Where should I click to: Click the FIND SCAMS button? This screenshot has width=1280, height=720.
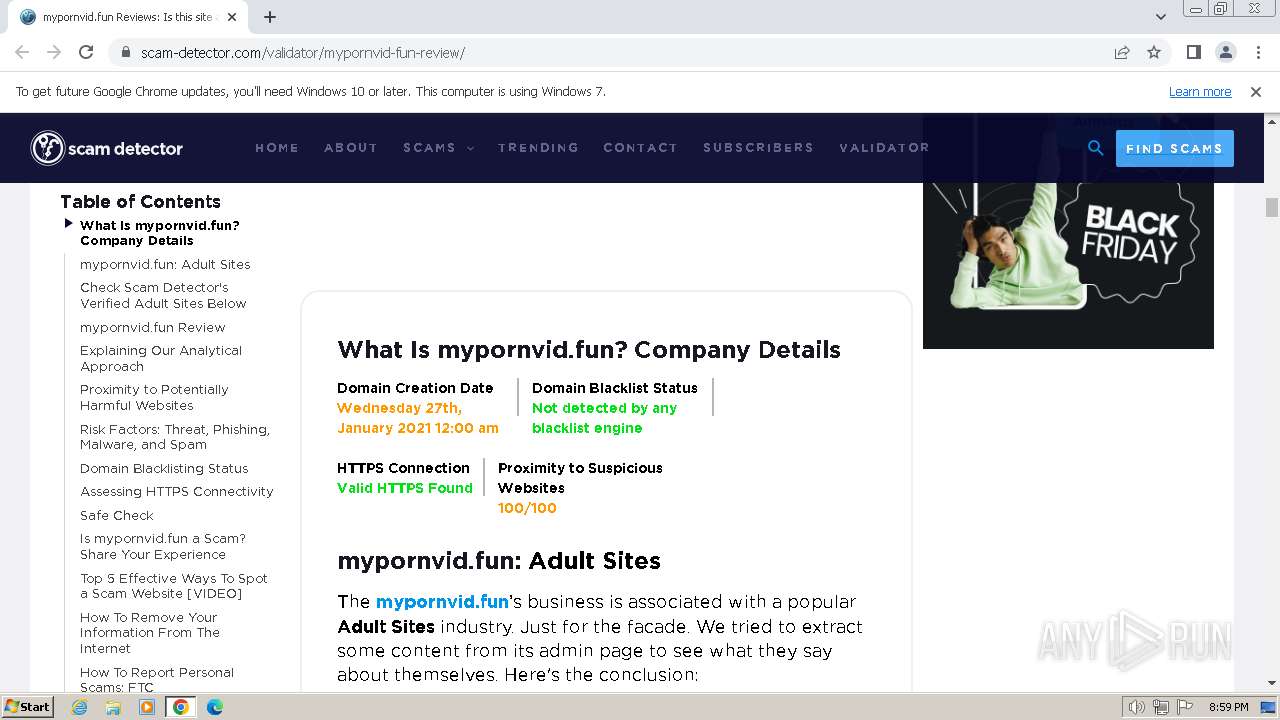(1175, 148)
